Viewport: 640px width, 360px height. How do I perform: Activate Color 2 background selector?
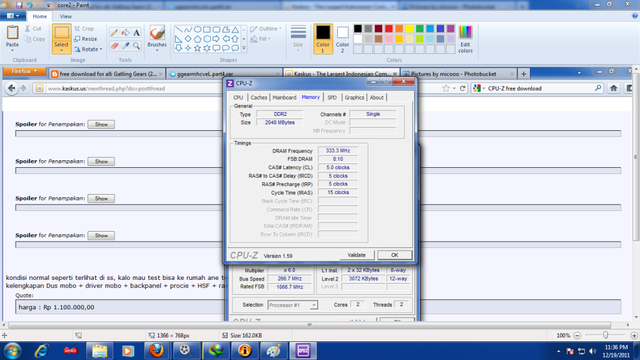[x=342, y=39]
